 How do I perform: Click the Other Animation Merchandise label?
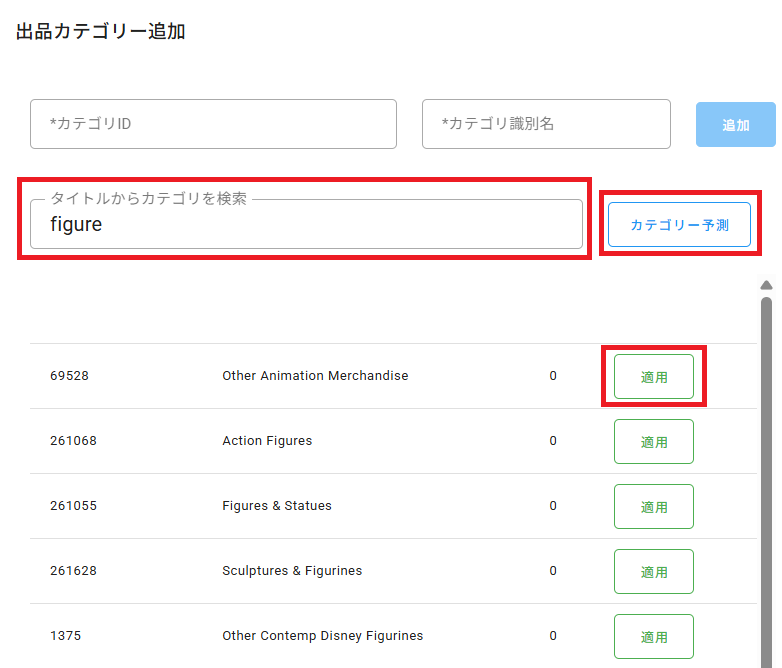click(315, 376)
